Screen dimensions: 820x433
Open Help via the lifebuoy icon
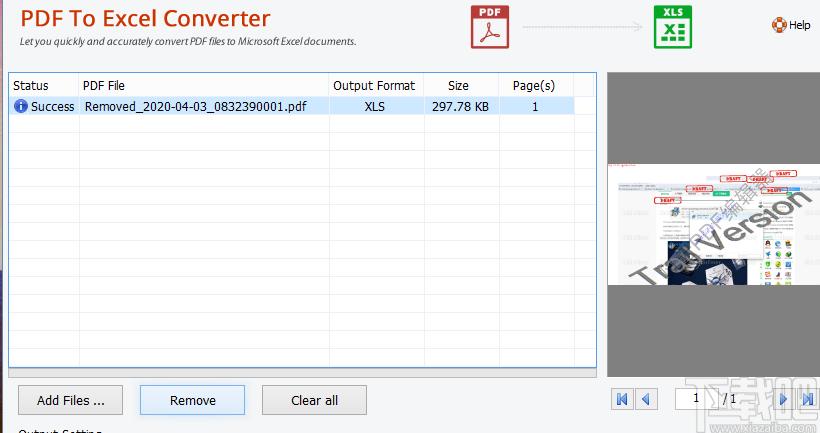(779, 25)
